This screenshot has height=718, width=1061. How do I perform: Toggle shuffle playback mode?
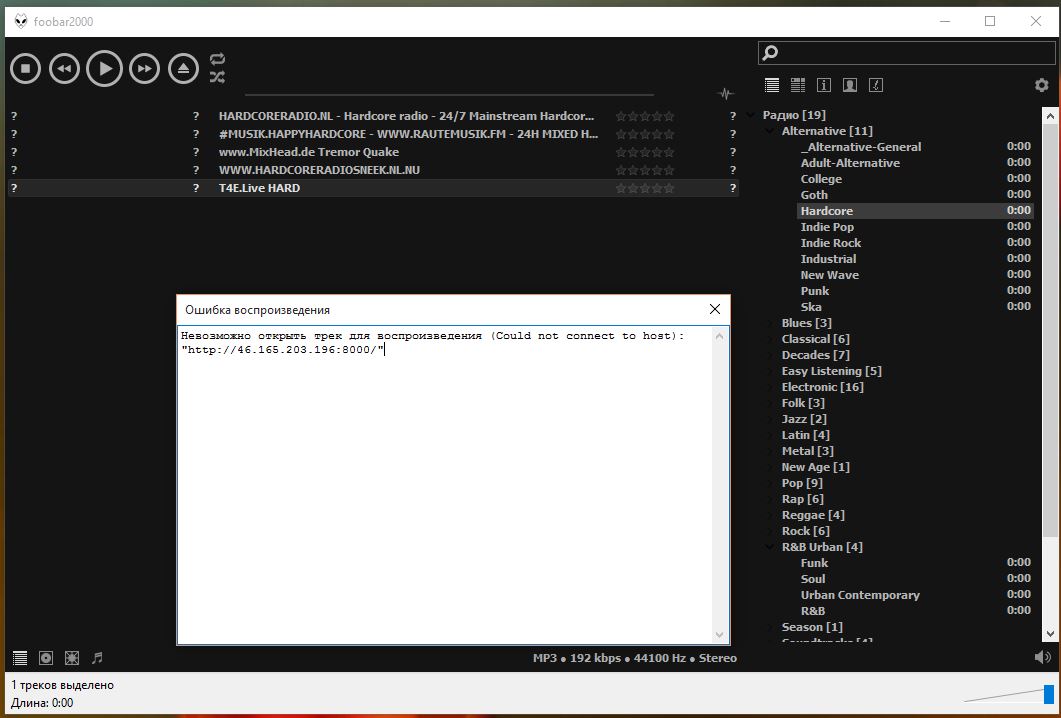[218, 77]
